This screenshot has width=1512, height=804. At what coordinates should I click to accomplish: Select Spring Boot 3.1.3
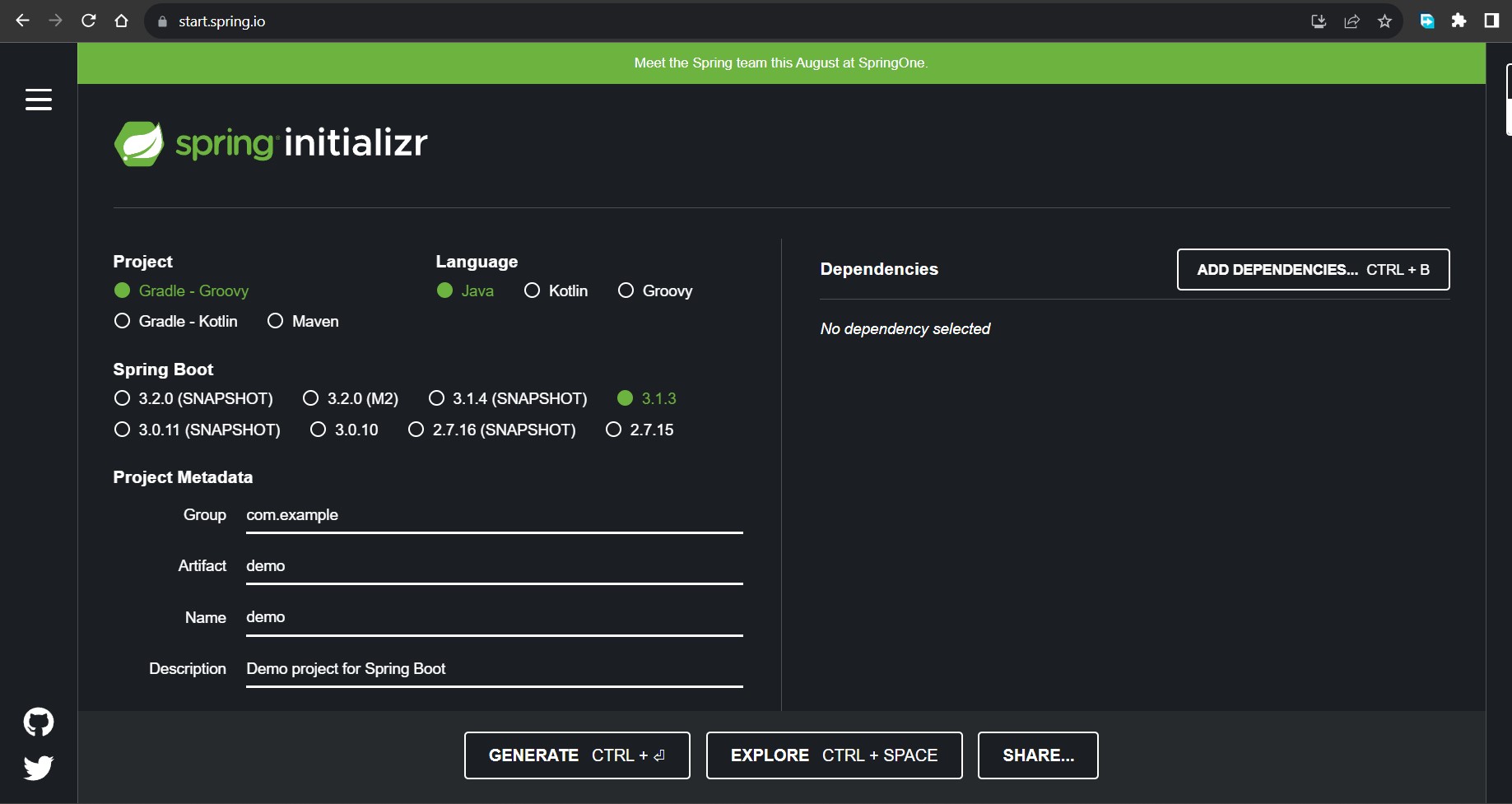coord(647,398)
